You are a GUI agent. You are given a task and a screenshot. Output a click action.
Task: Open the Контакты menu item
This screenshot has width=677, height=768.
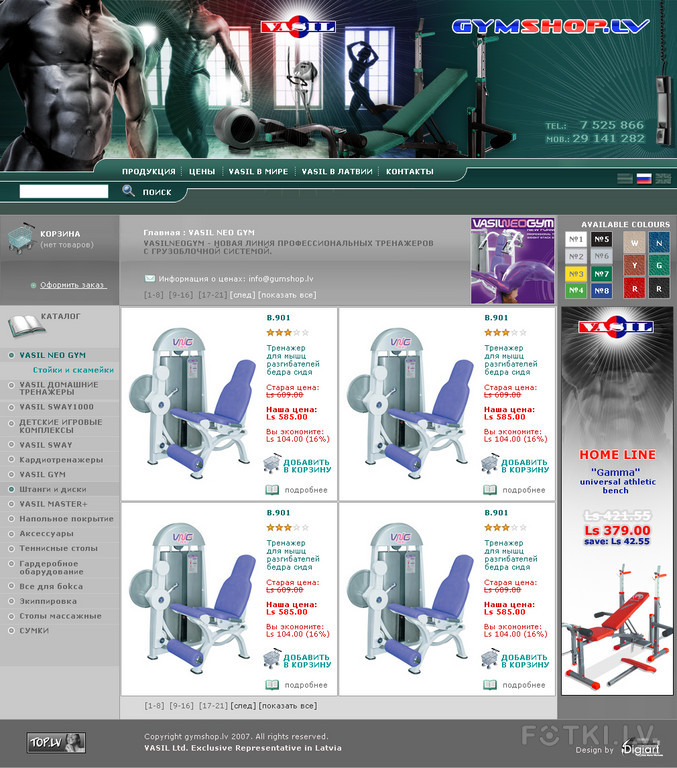tap(410, 171)
